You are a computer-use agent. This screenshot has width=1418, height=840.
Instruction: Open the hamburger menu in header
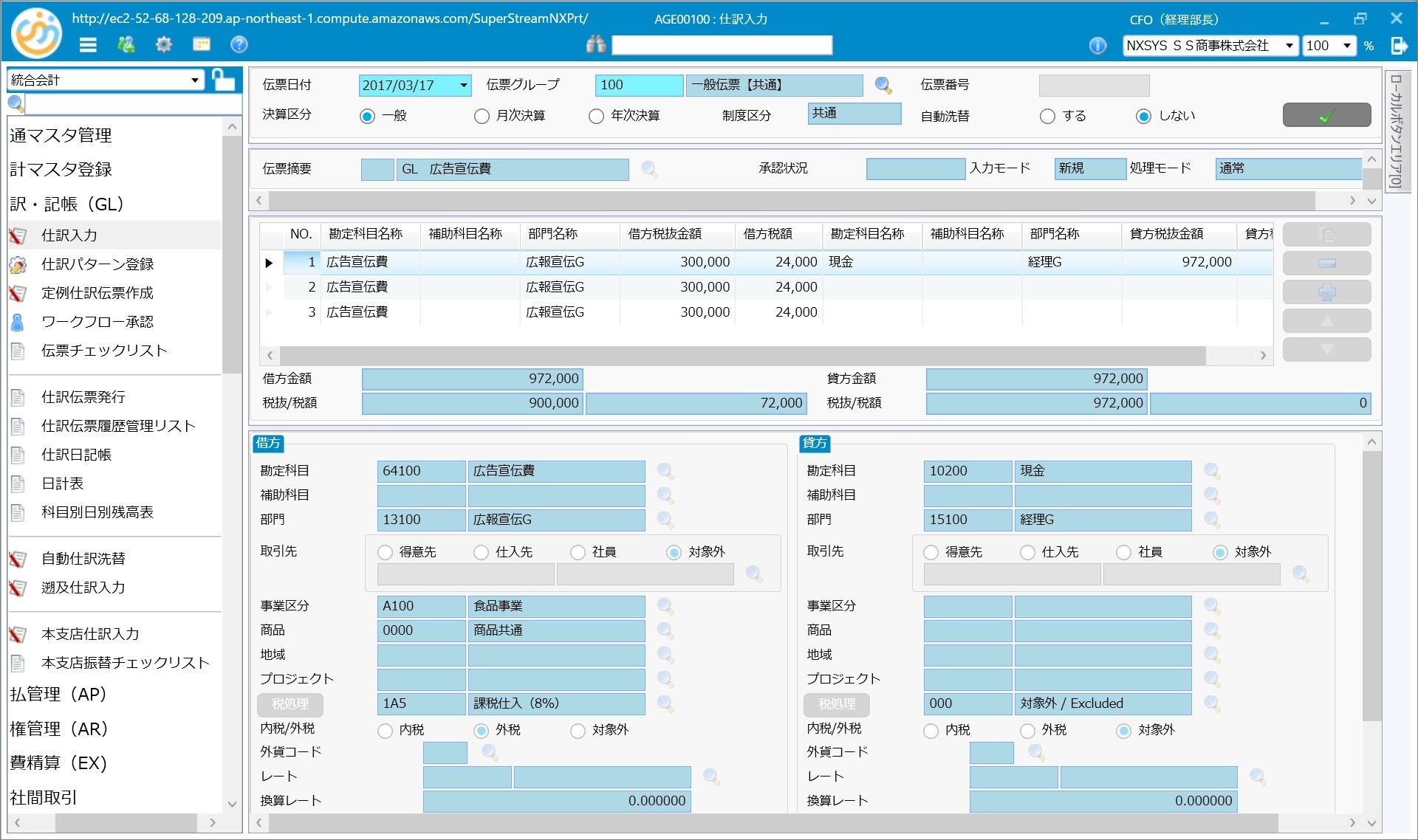(x=88, y=45)
